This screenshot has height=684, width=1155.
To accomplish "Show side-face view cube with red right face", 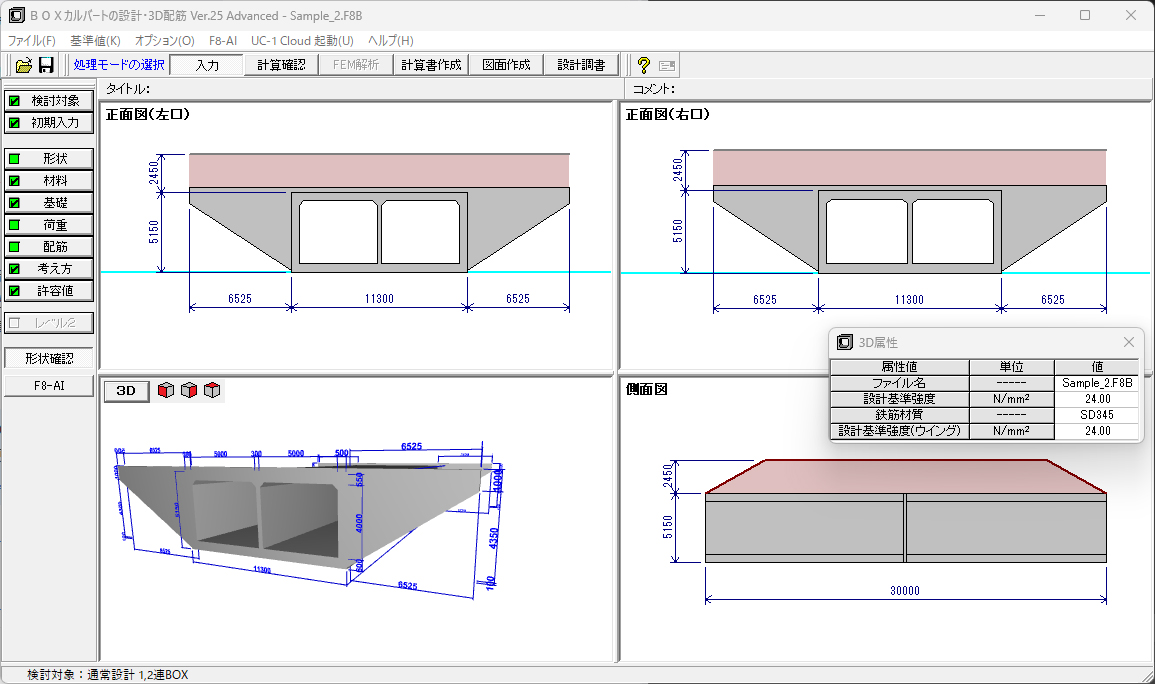I will pyautogui.click(x=189, y=390).
